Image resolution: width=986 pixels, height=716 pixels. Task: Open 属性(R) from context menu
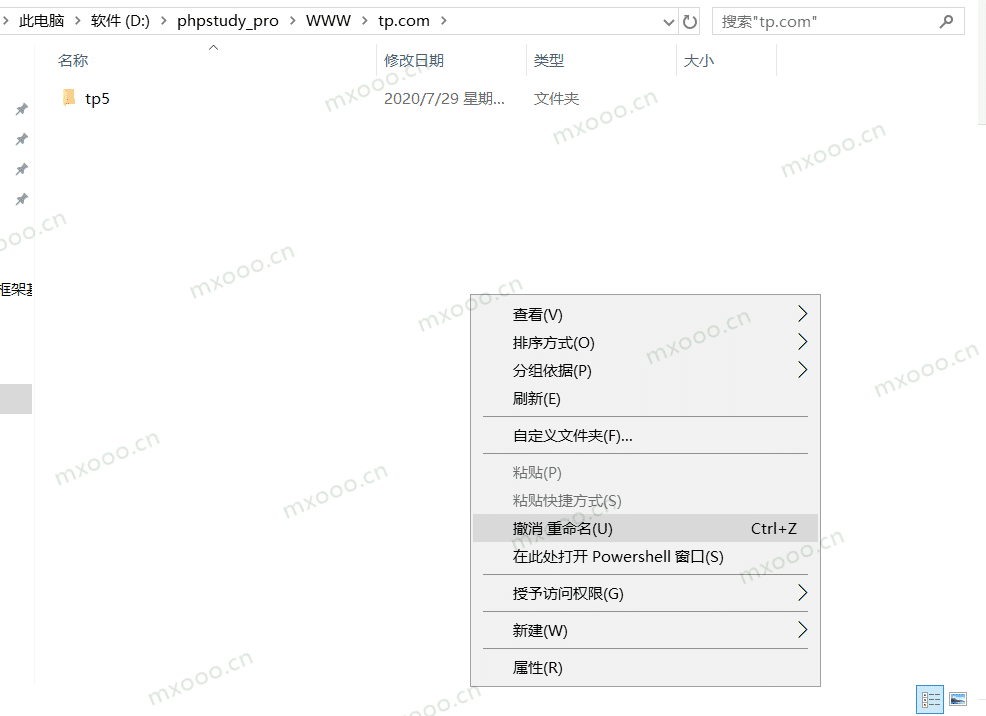point(538,668)
